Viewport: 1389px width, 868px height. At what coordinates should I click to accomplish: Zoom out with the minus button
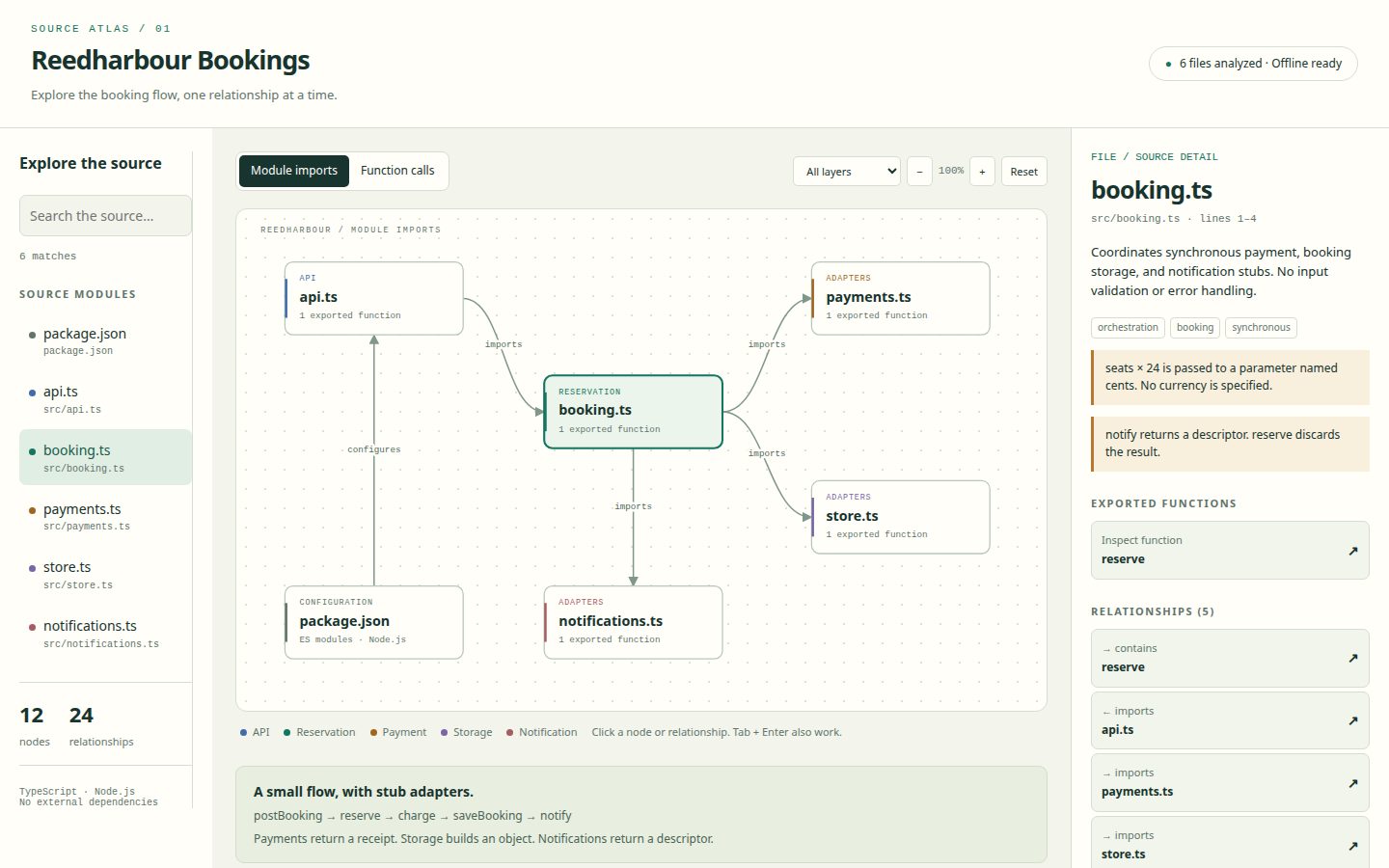(919, 172)
